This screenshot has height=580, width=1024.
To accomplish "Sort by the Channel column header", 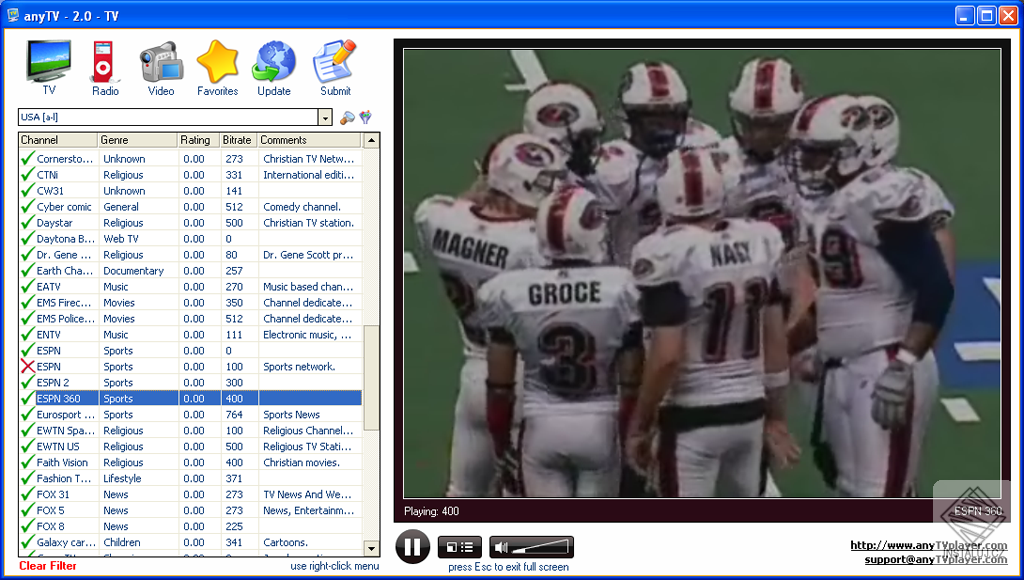I will (x=58, y=140).
